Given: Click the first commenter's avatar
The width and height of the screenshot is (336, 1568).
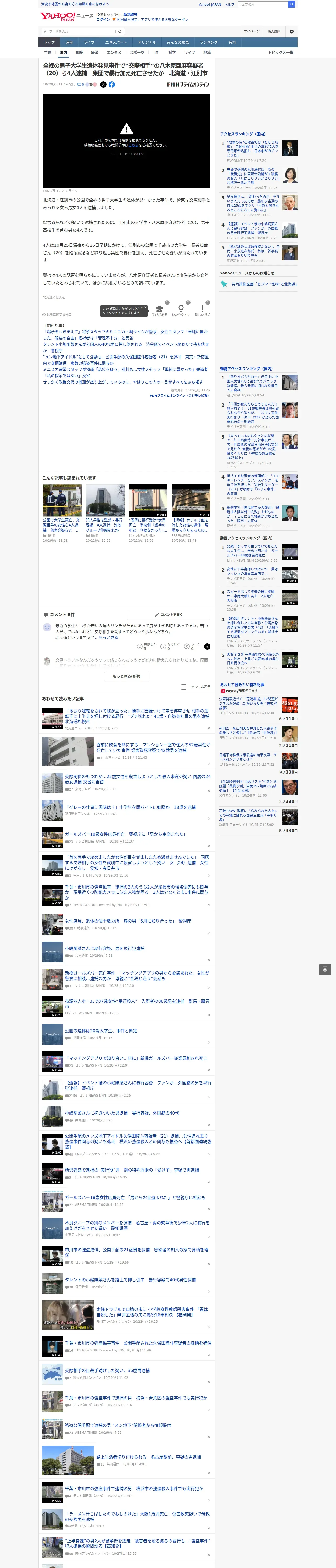Looking at the screenshot, I should [x=47, y=627].
